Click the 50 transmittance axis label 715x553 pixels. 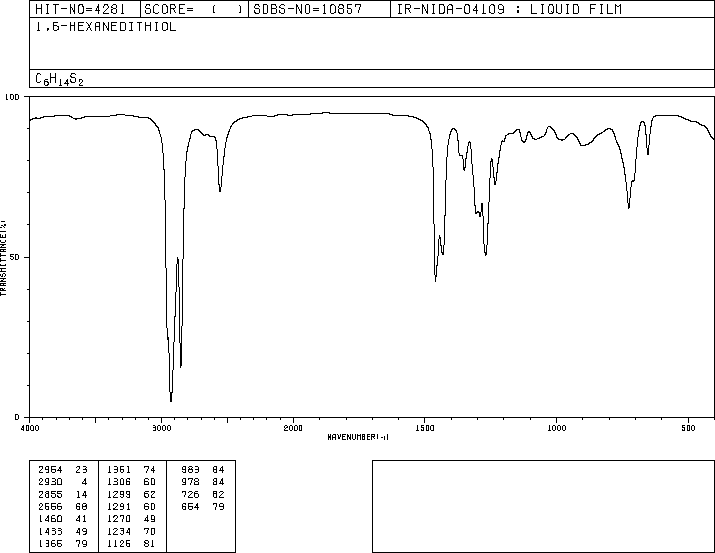click(15, 257)
